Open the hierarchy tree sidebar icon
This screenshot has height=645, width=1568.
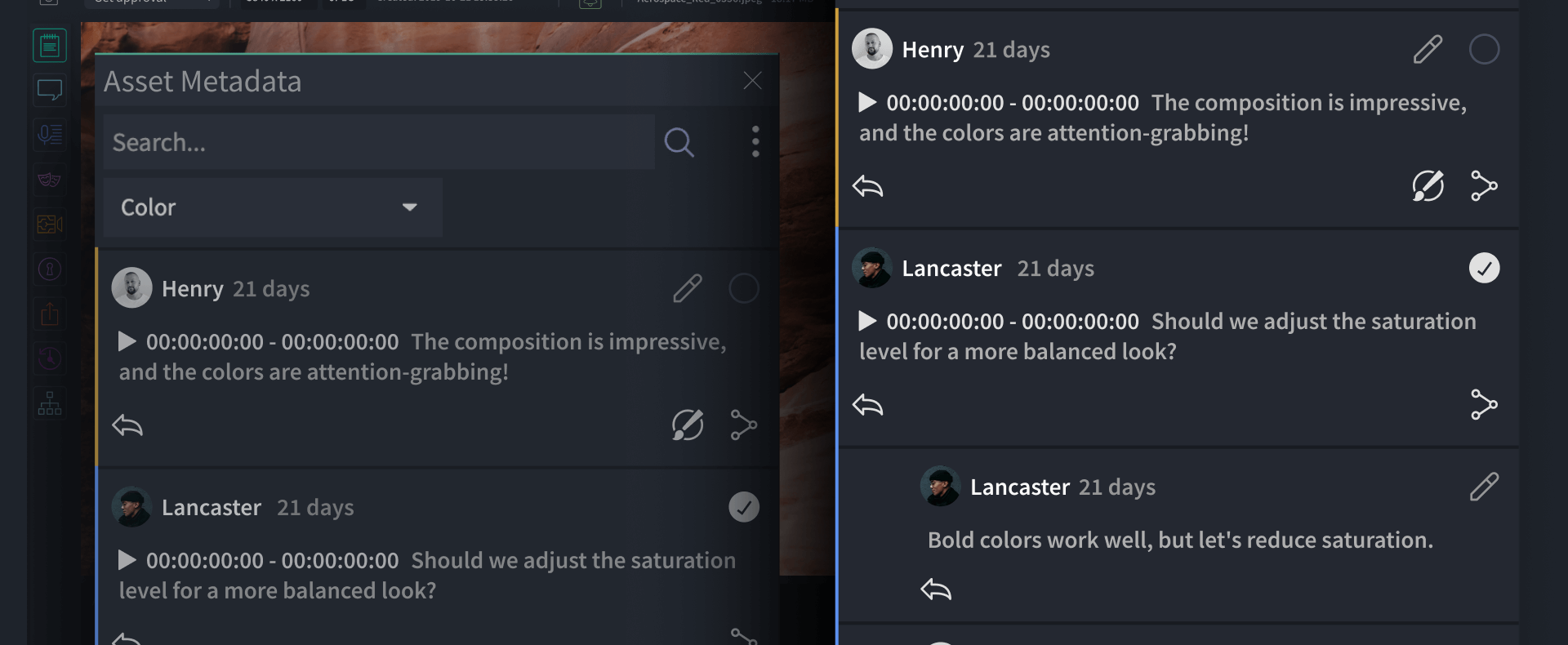point(50,403)
